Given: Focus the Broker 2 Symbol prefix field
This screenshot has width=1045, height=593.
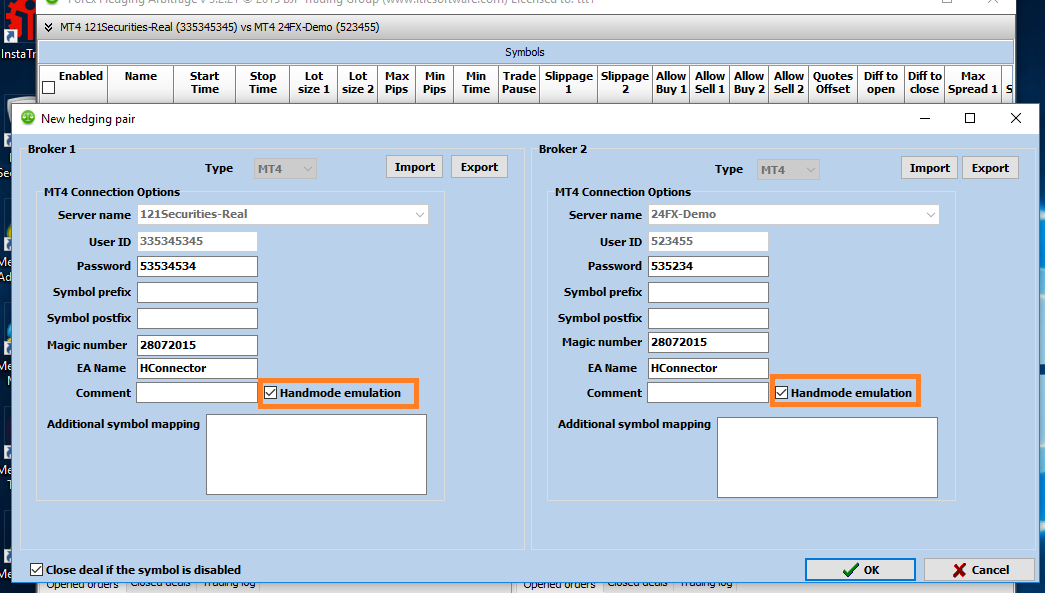Looking at the screenshot, I should click(x=708, y=292).
